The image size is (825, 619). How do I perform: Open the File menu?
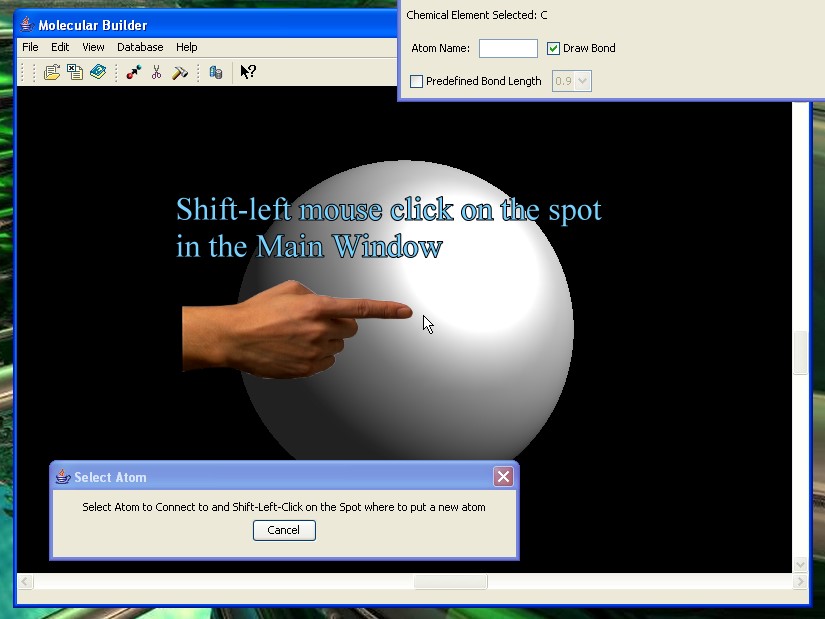tap(30, 47)
